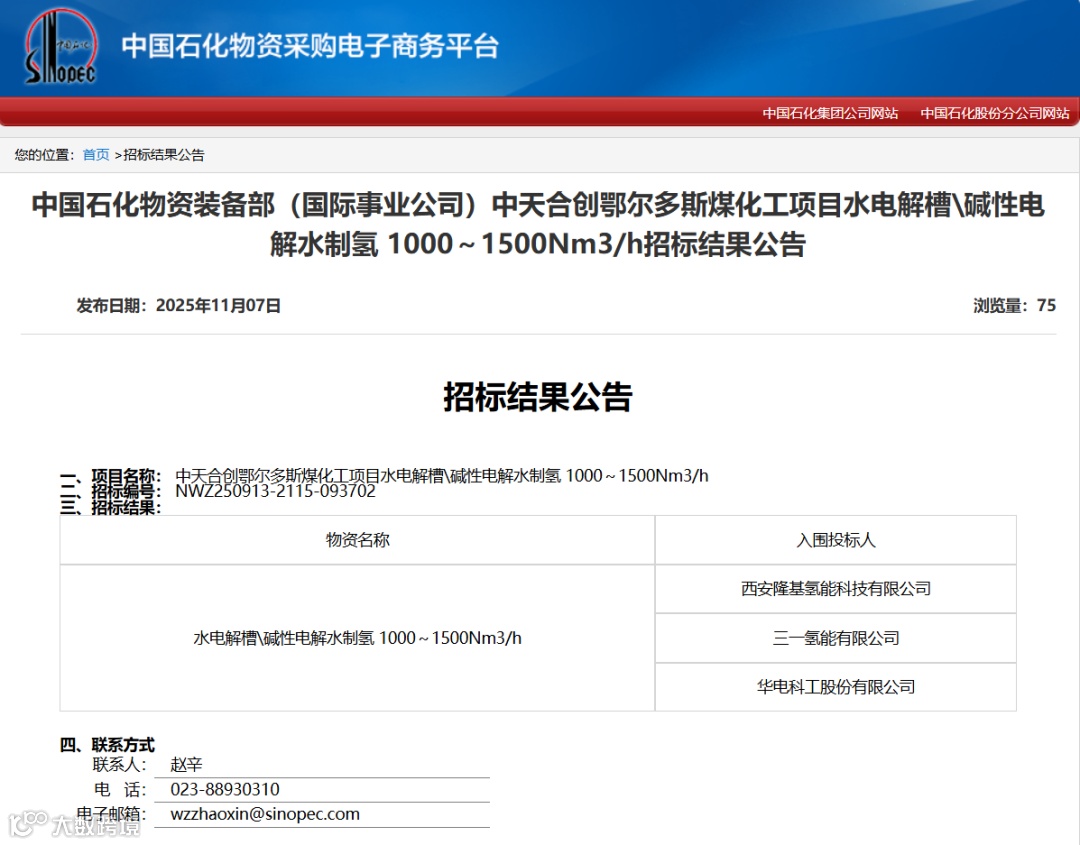Click the 您的位置 label

pos(44,154)
